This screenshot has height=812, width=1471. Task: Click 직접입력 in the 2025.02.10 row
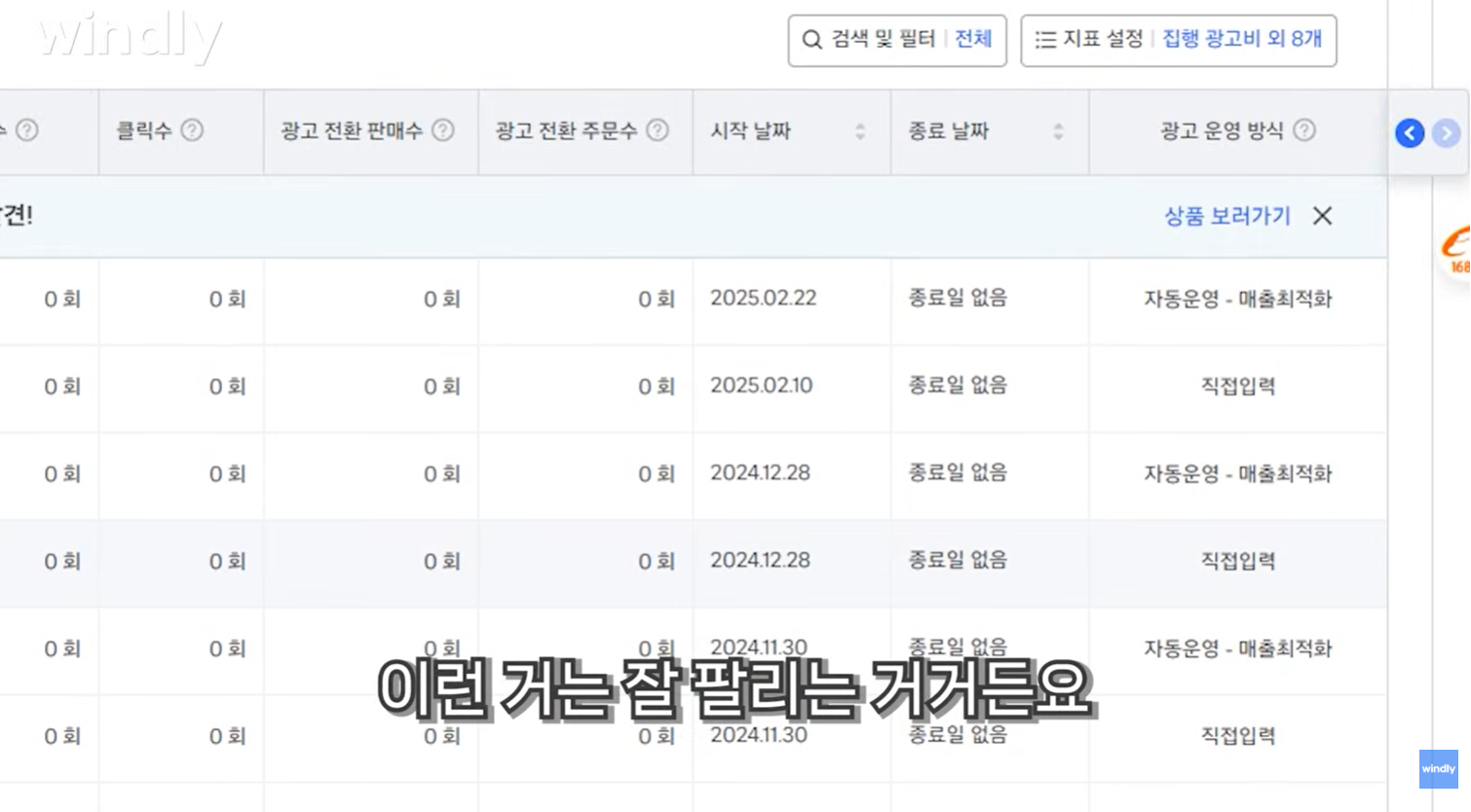(x=1237, y=387)
